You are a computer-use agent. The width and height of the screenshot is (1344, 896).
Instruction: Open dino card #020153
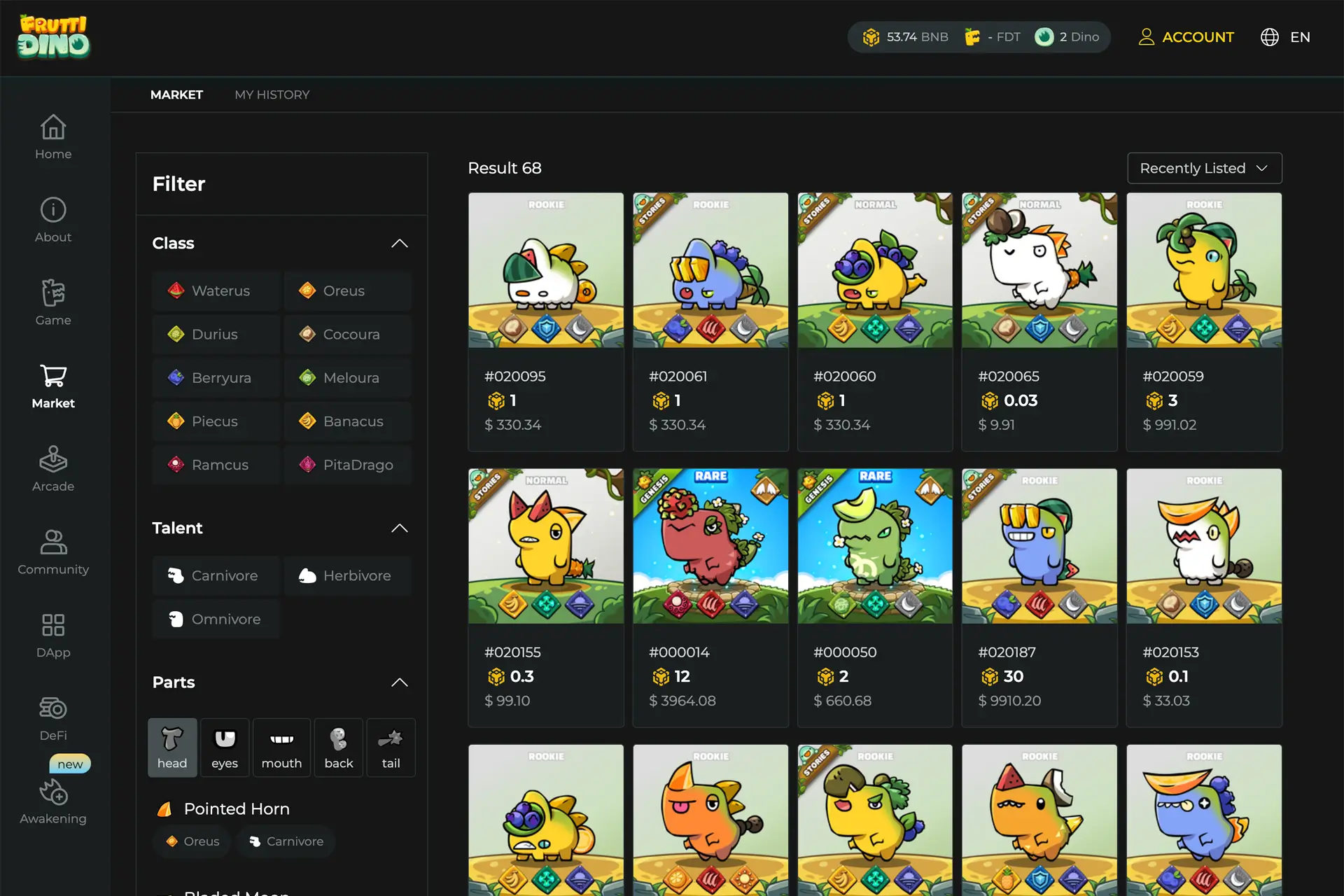[x=1204, y=598]
